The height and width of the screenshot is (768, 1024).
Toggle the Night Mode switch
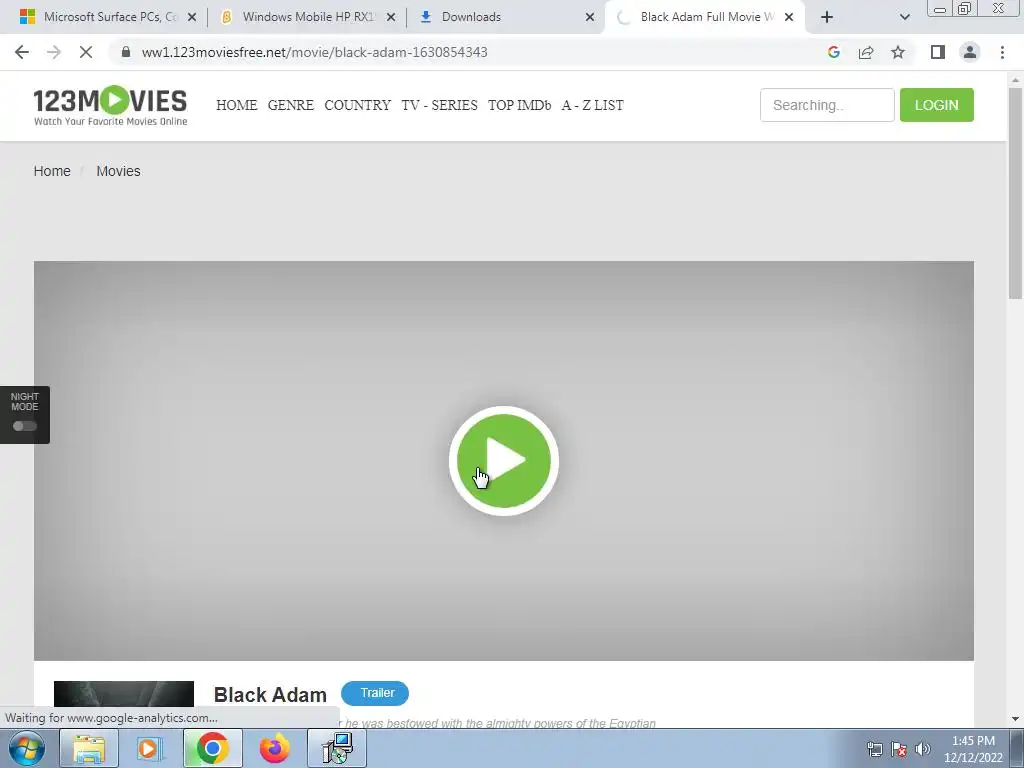pos(25,426)
